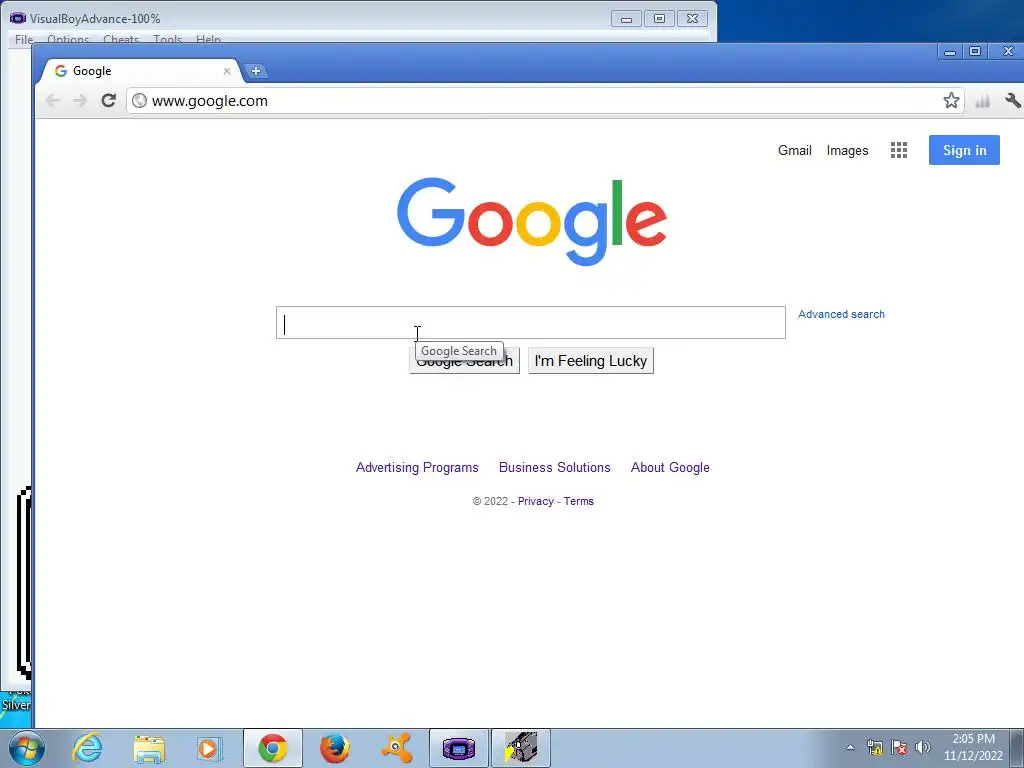Open Windows Media Player from taskbar
Screen dimensions: 1024x768
[x=210, y=748]
